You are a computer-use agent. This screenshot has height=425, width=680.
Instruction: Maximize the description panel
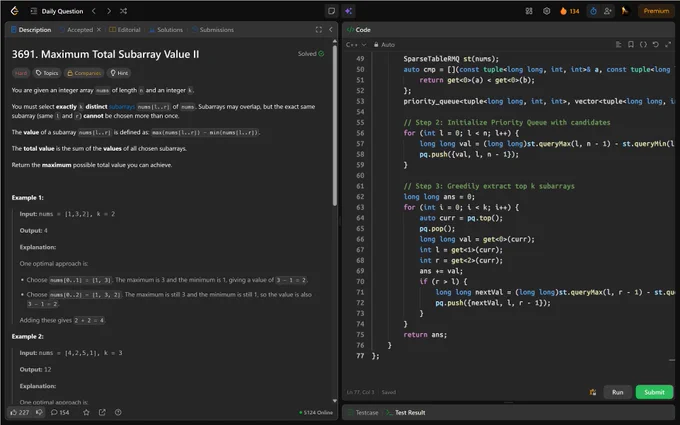click(319, 29)
